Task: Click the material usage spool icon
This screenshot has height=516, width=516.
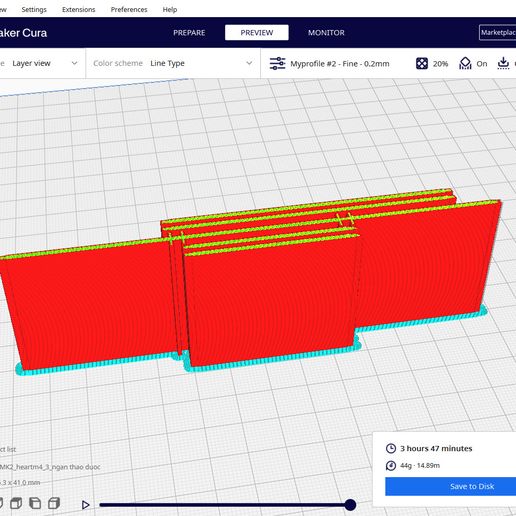Action: [391, 465]
